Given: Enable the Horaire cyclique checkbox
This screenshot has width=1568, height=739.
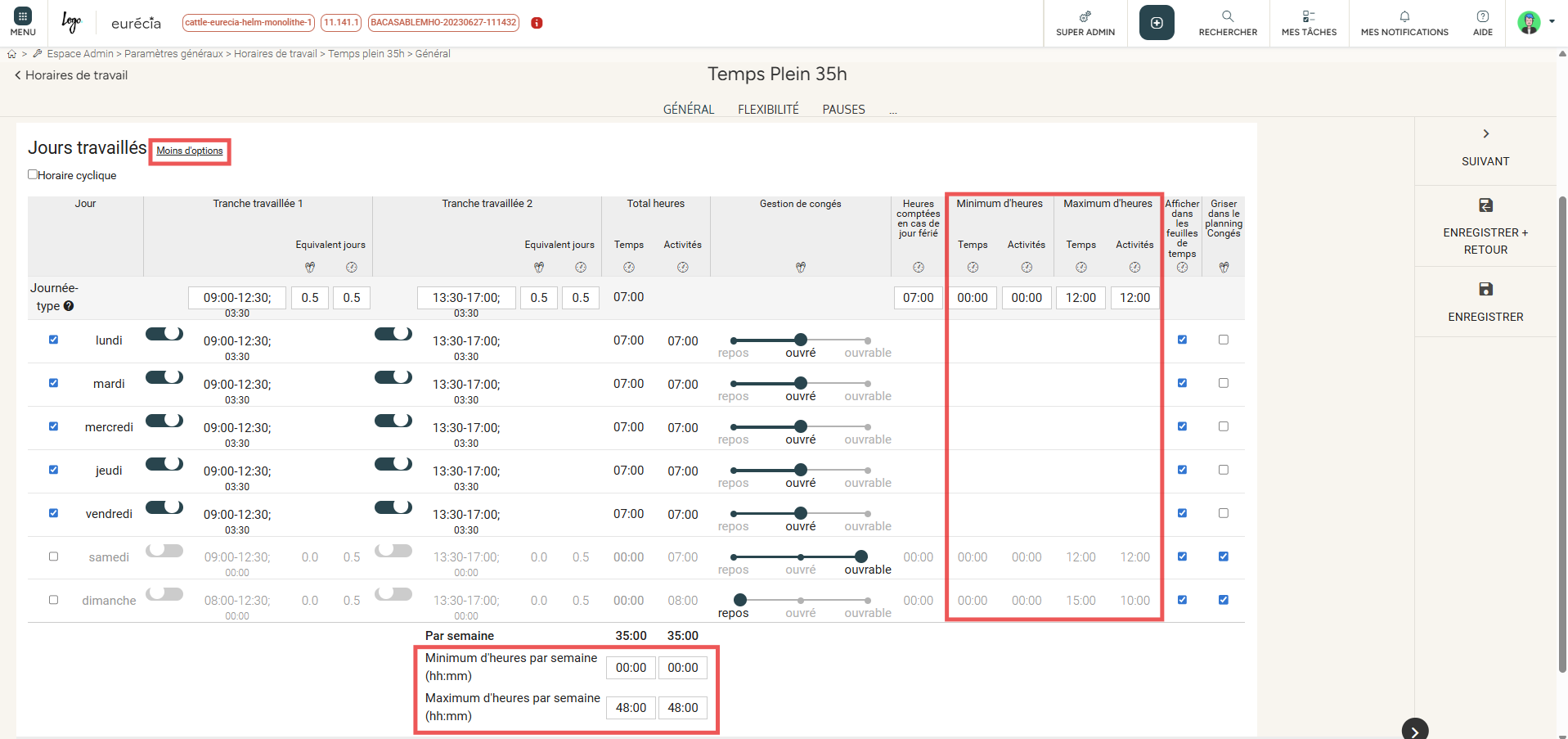Looking at the screenshot, I should (x=33, y=174).
